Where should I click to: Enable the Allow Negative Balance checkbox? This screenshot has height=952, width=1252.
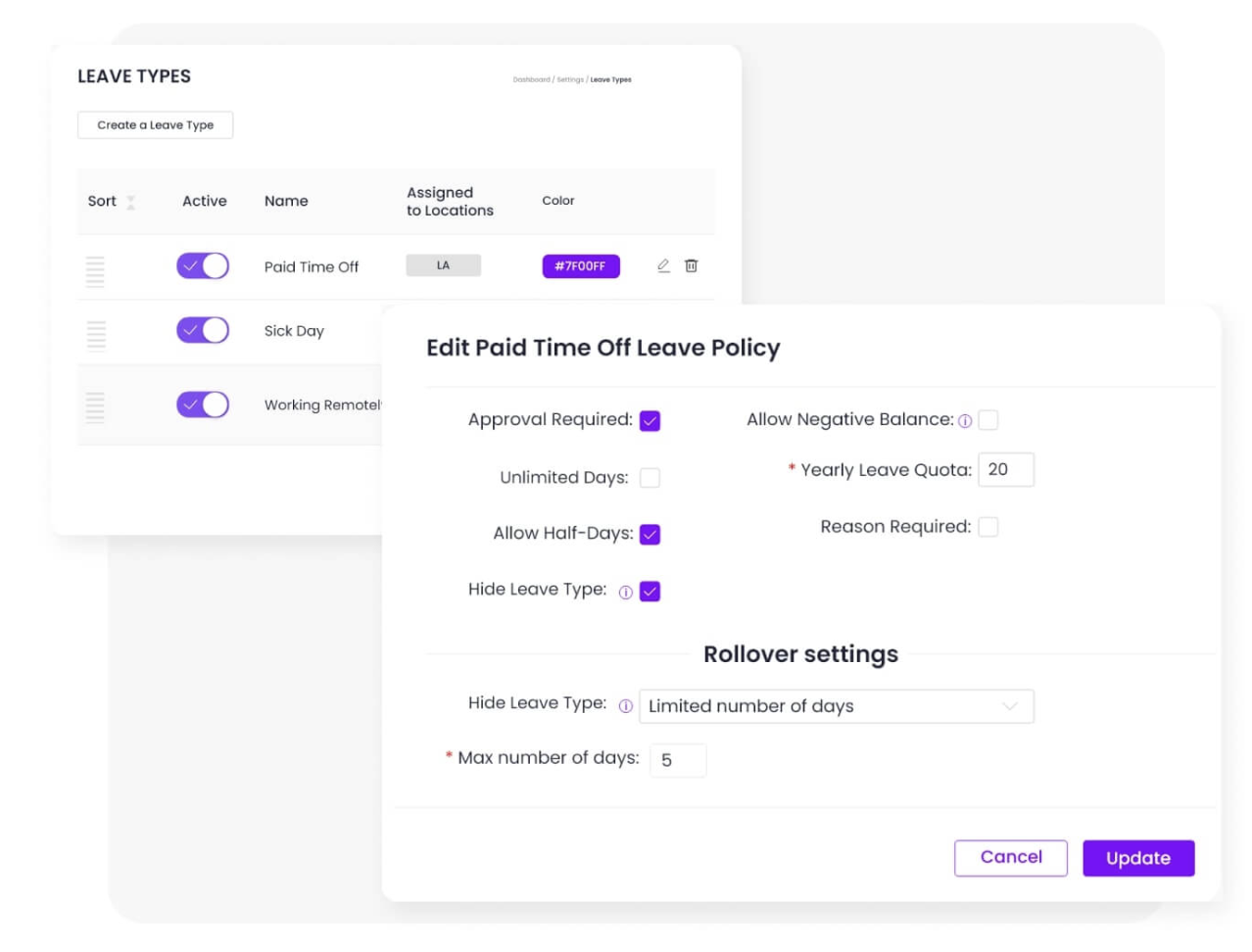coord(988,420)
